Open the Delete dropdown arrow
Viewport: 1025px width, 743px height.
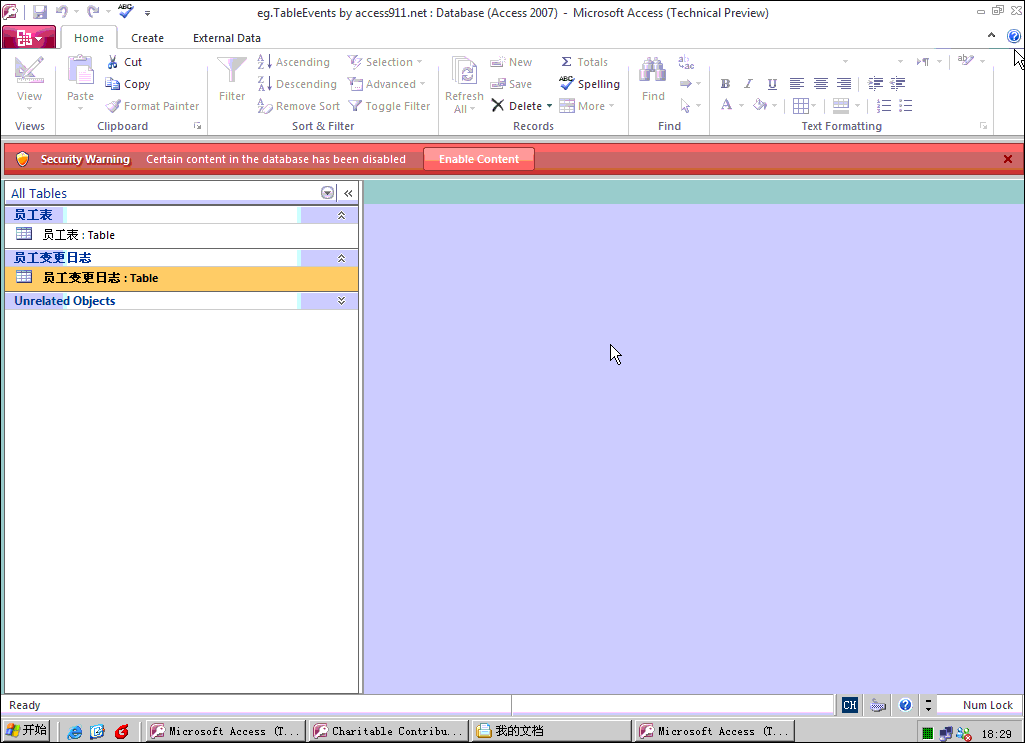coord(549,106)
